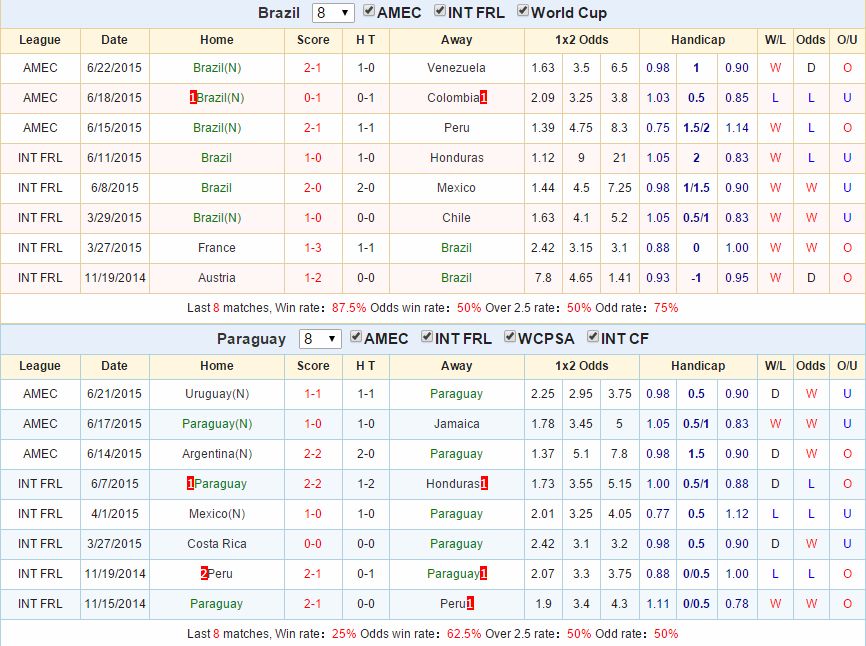The height and width of the screenshot is (646, 866).
Task: Click the 1-1 score for Uruguay vs Paraguay
Action: 313,394
